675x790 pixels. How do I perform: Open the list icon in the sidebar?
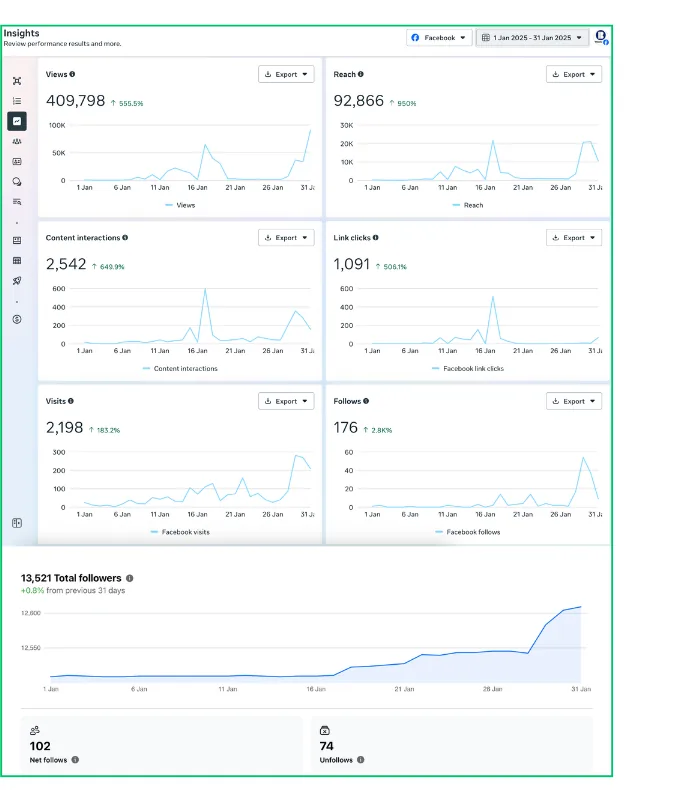coord(17,101)
